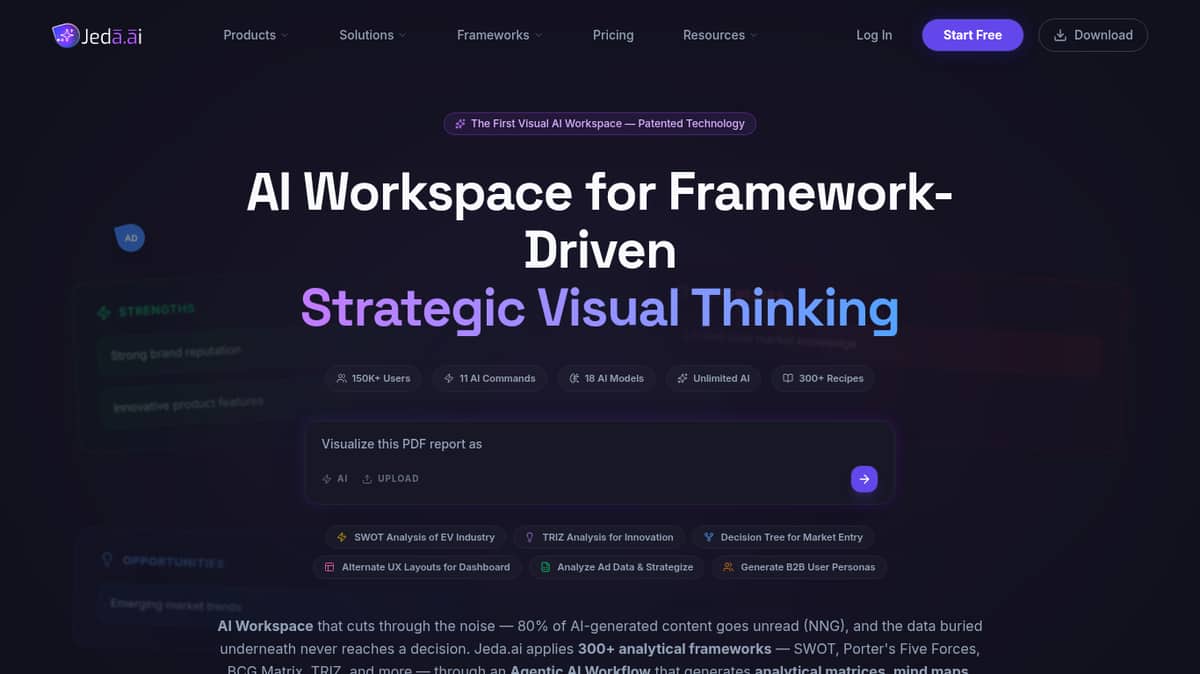Click the AI label under the prompt
1200x674 pixels.
click(x=342, y=479)
